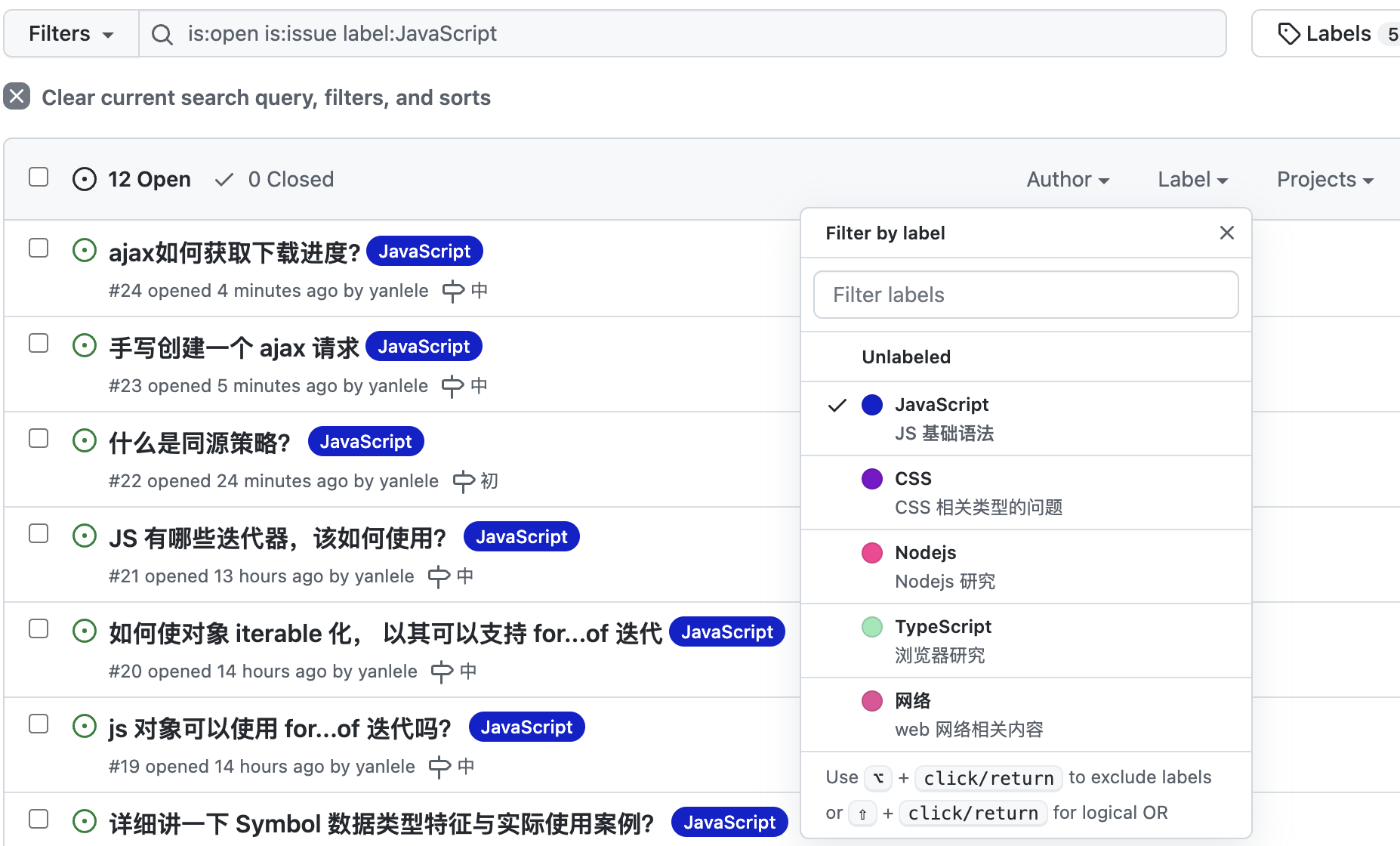Click JavaScript badge on issue #22
The height and width of the screenshot is (846, 1400).
366,441
